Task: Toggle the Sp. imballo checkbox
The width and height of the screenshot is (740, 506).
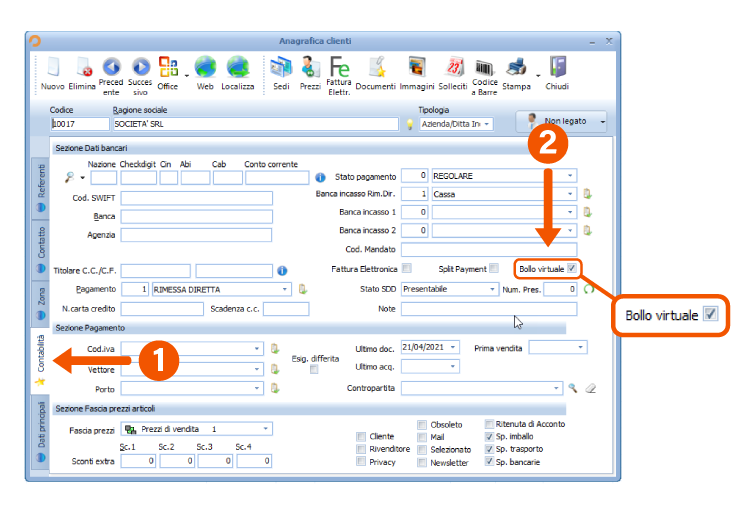Action: tap(489, 437)
